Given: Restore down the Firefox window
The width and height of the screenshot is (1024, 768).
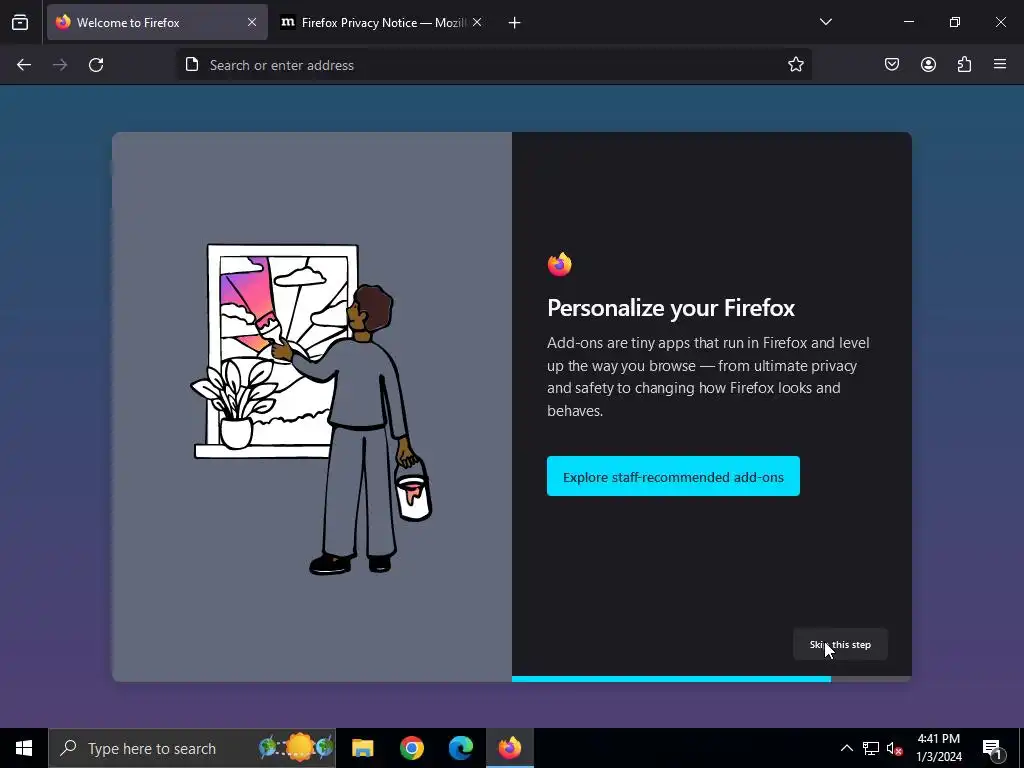Looking at the screenshot, I should click(955, 22).
